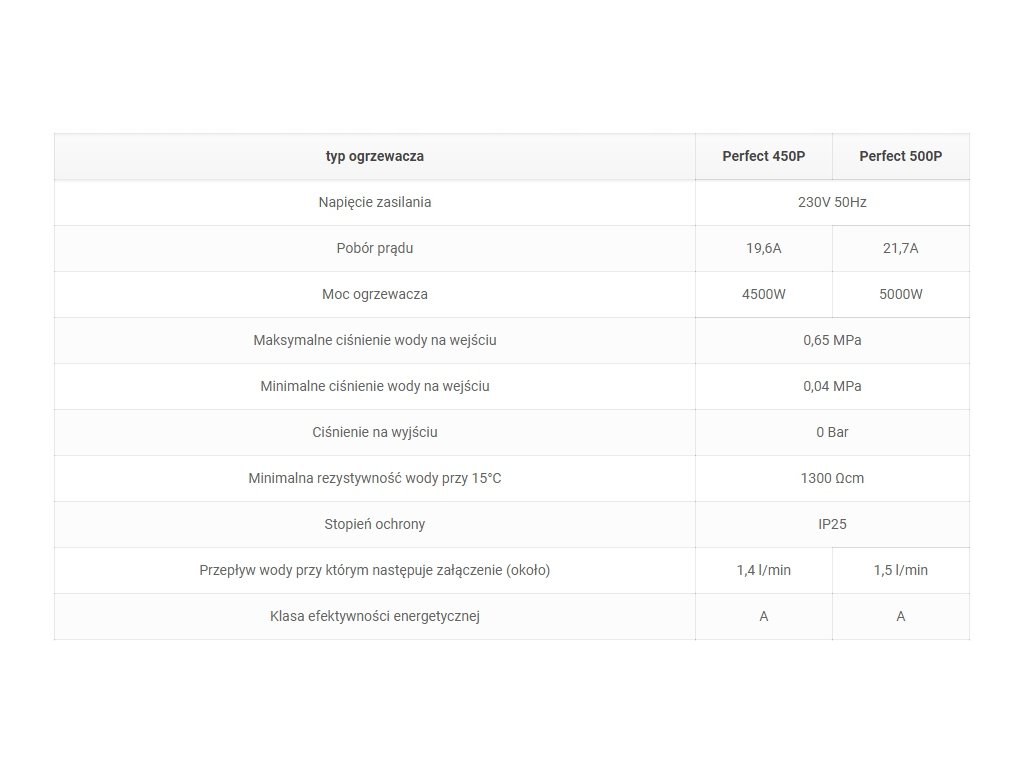Screen dimensions: 1024x768
Task: Click the 0,04 MPa pressure value
Action: 832,386
